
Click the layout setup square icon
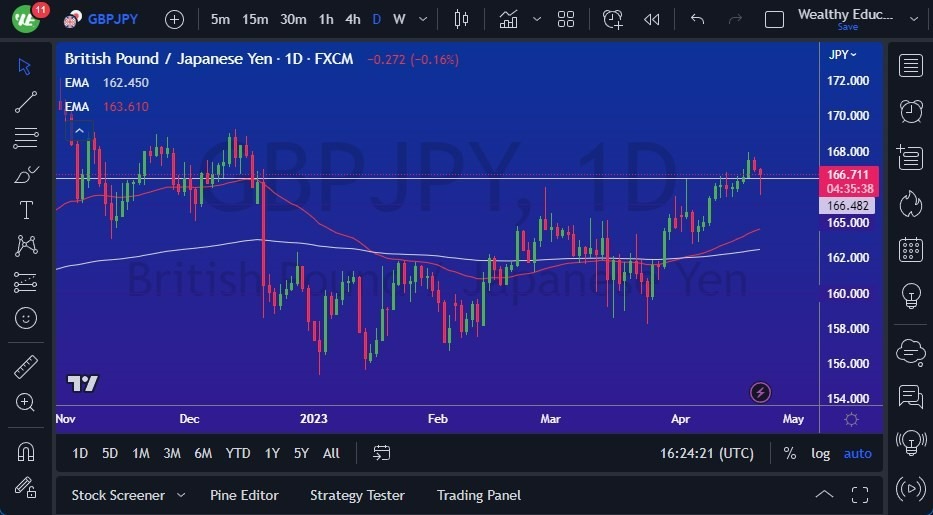[774, 20]
